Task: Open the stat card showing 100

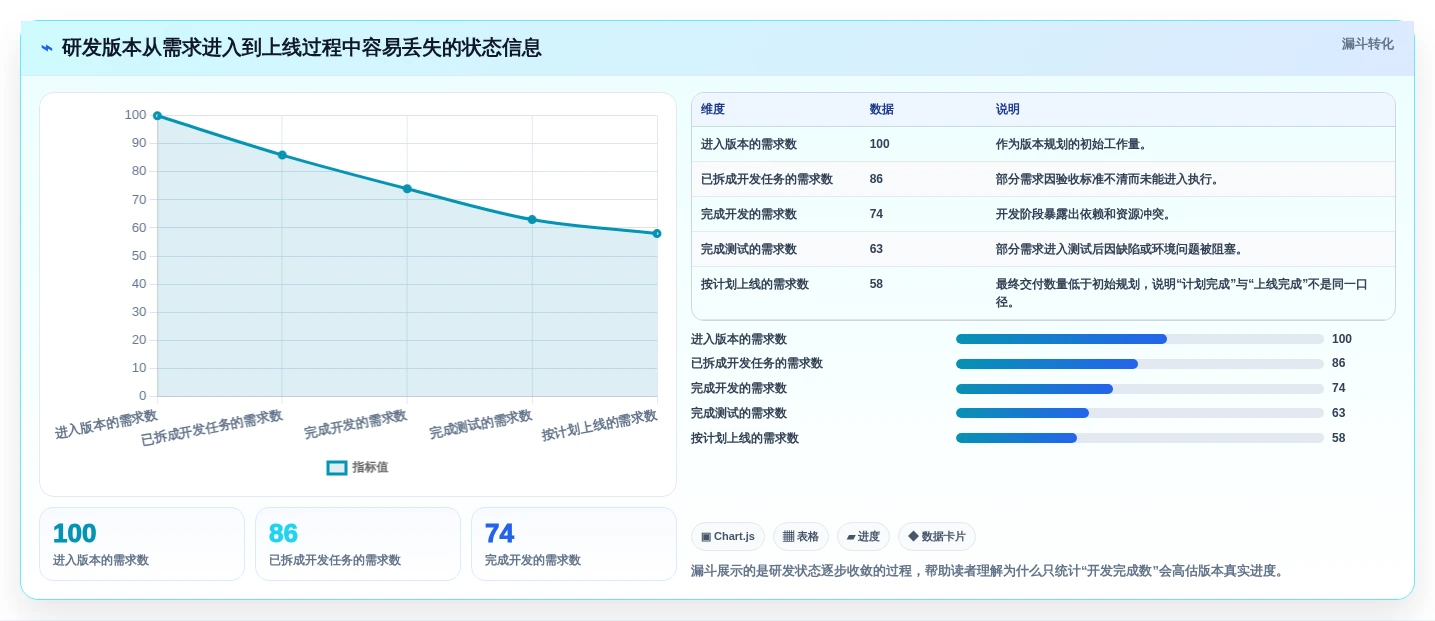Action: [142, 544]
